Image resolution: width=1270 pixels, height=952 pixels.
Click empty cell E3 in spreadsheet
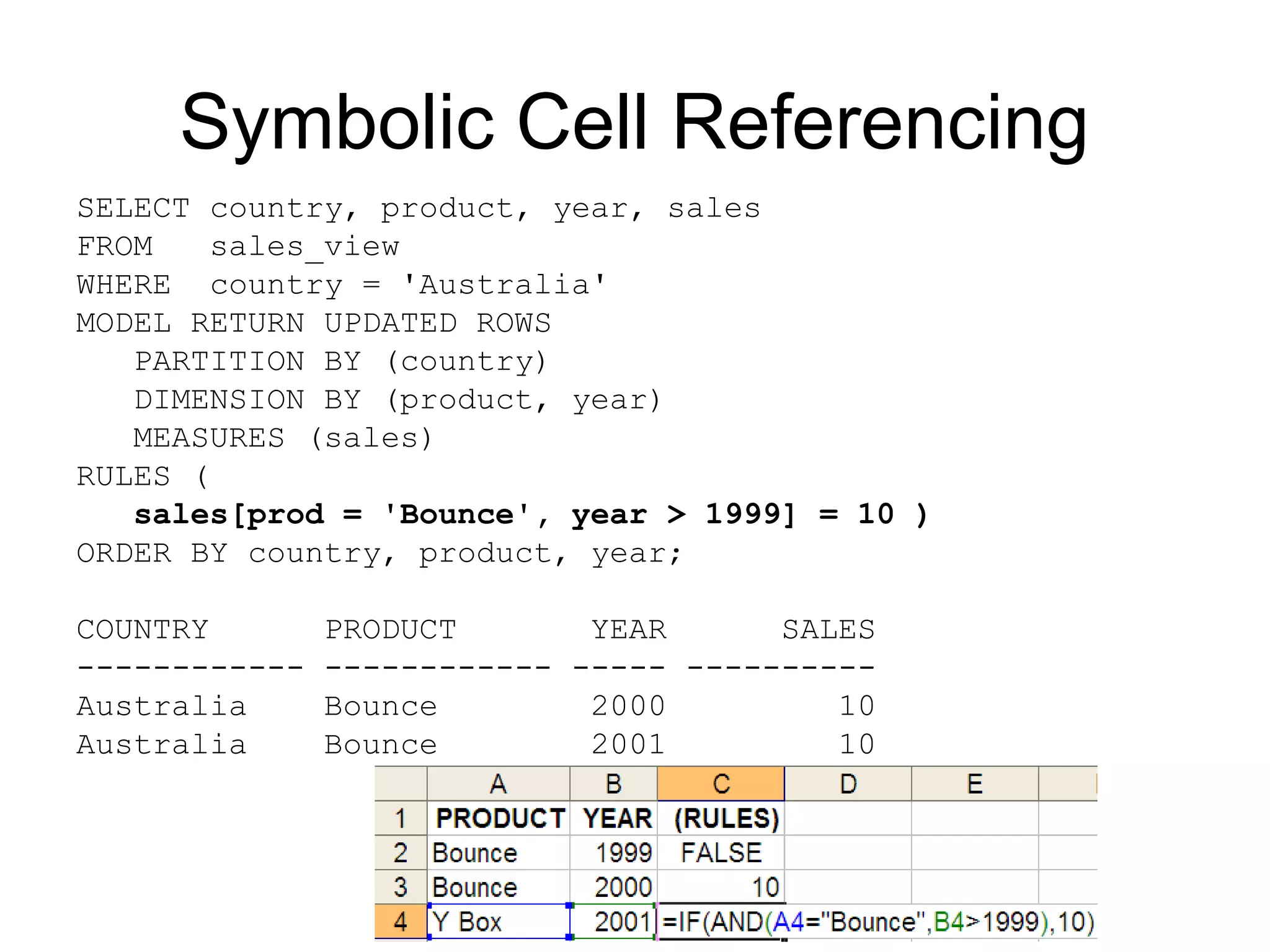tap(975, 887)
